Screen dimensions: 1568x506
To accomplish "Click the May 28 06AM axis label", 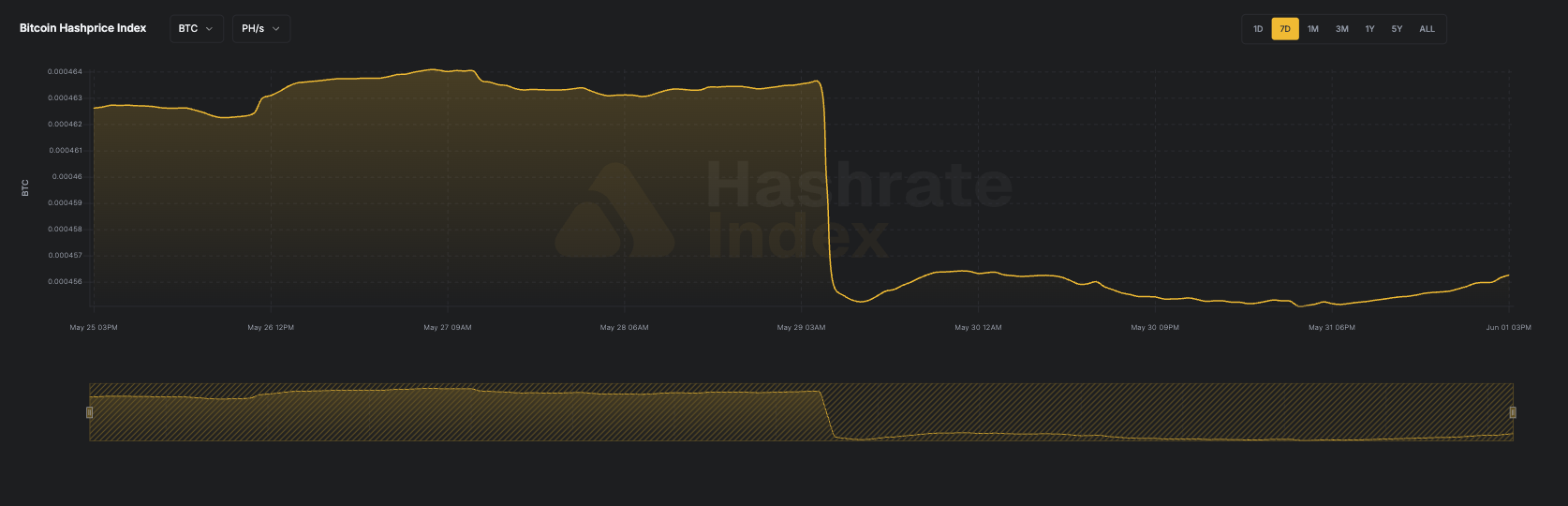I will click(x=625, y=328).
